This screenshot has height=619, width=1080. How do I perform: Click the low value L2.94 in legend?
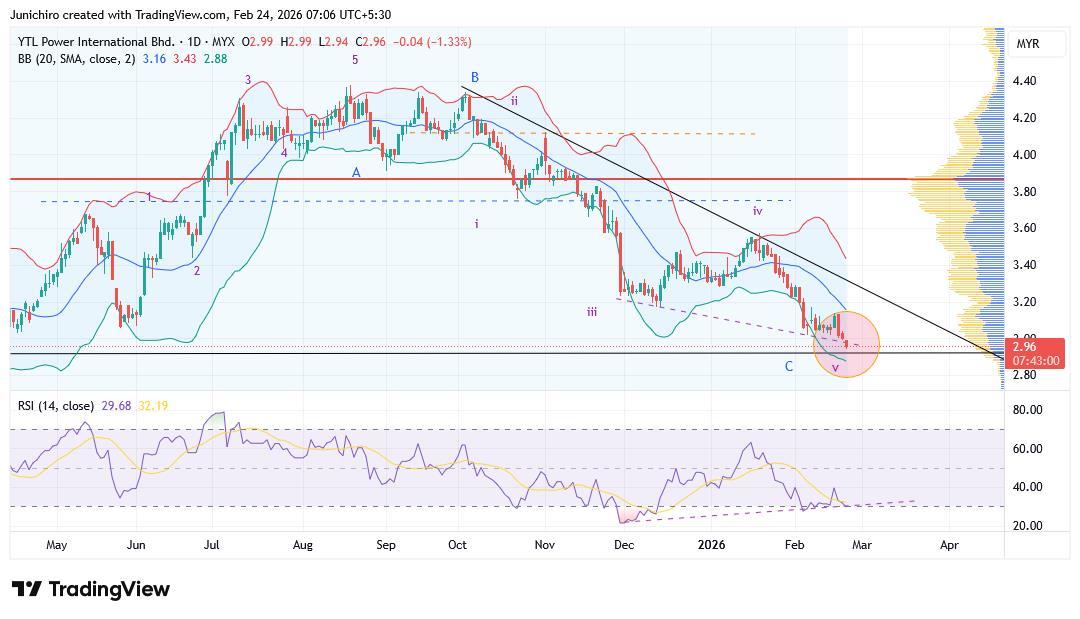333,42
